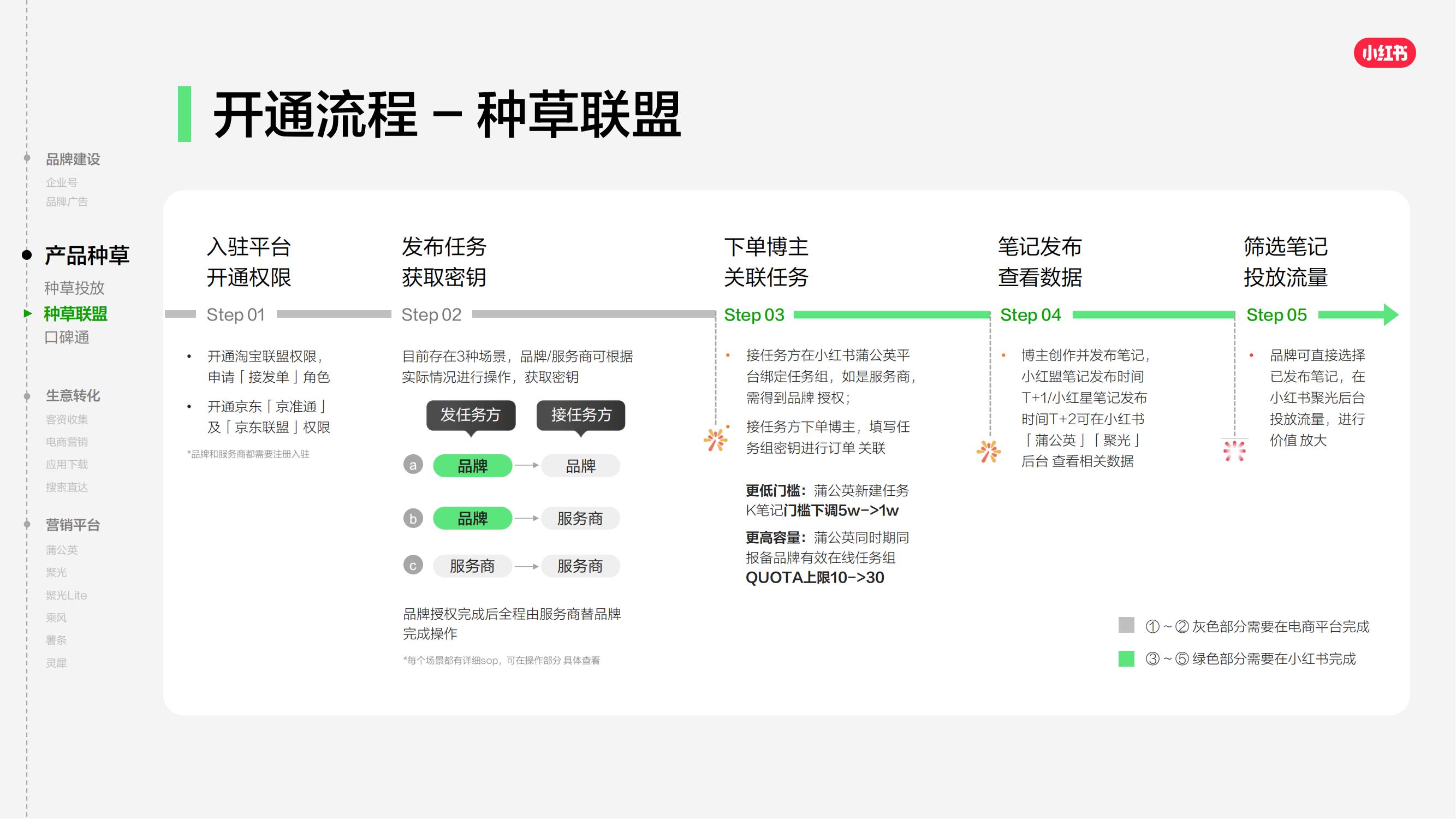Open 聚光Lite sidebar item
Screen dimensions: 1456x819
point(66,595)
